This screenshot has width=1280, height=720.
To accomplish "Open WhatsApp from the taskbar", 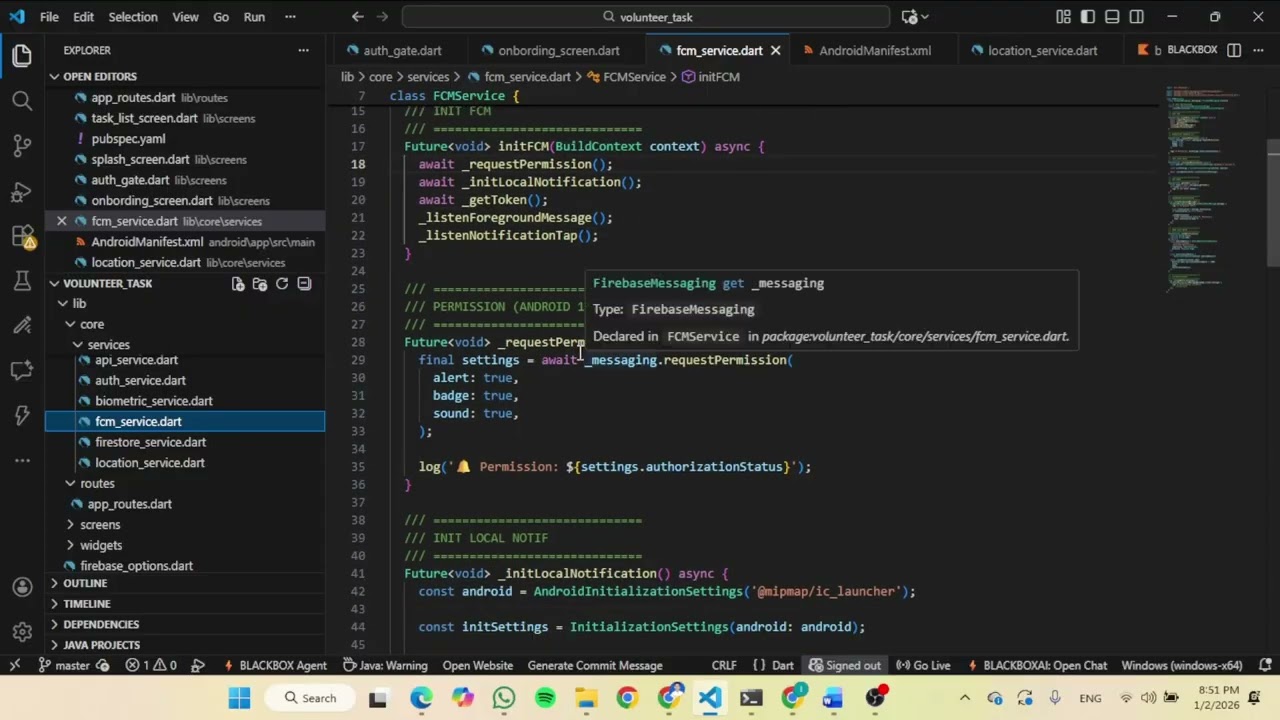I will coord(503,698).
